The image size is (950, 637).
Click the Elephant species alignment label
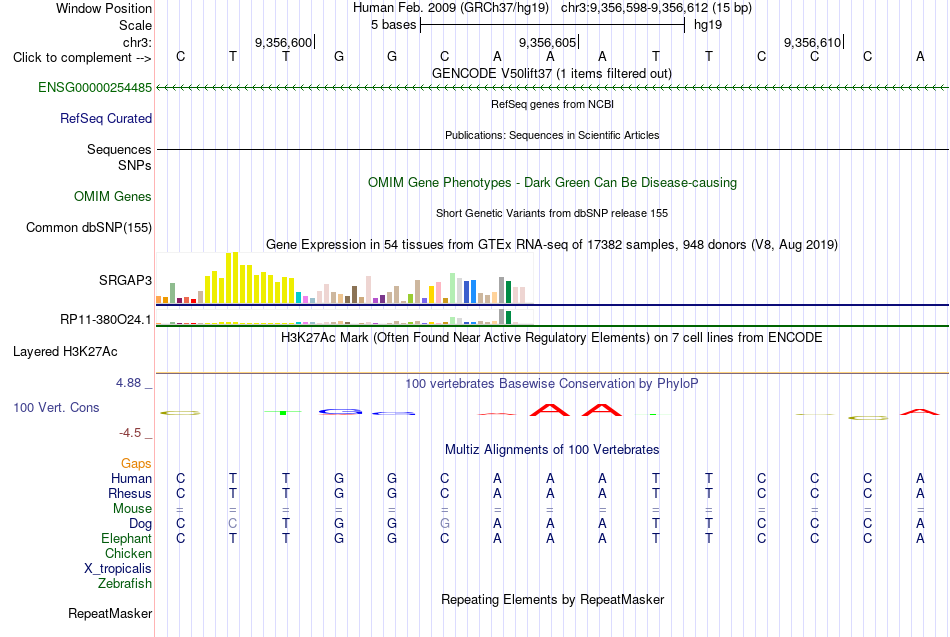point(126,538)
